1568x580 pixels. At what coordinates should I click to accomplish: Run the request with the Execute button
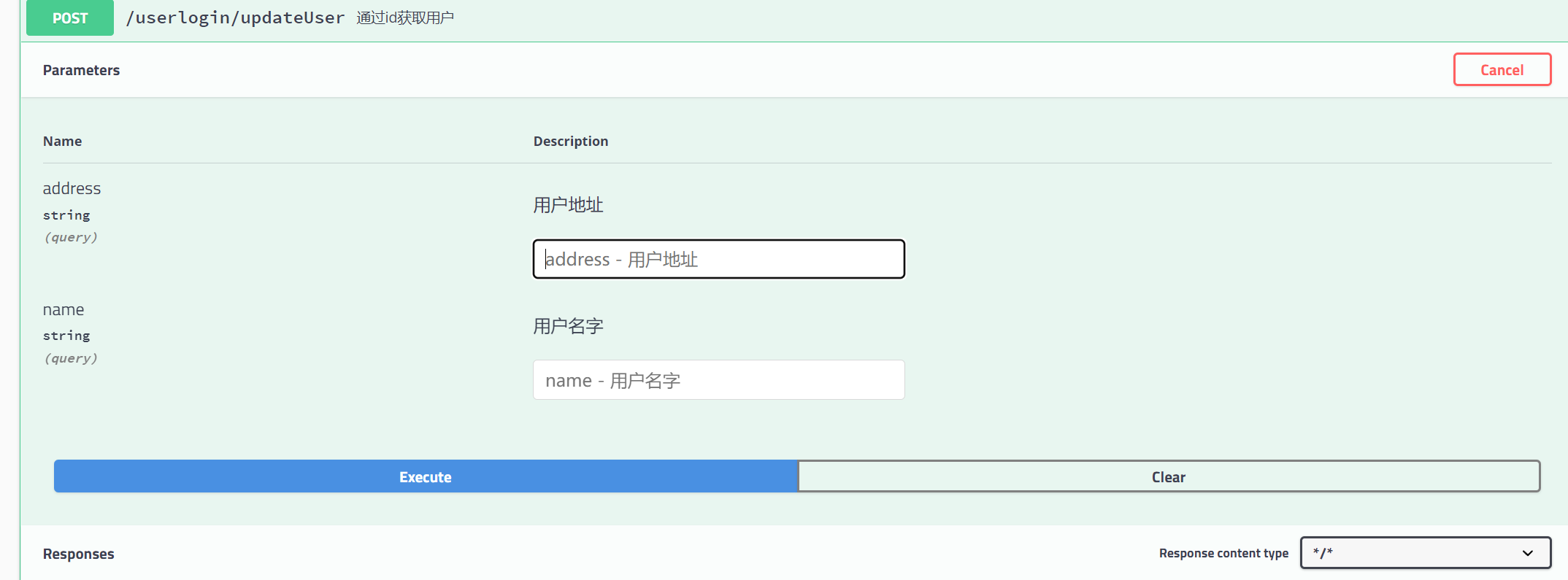pyautogui.click(x=426, y=476)
